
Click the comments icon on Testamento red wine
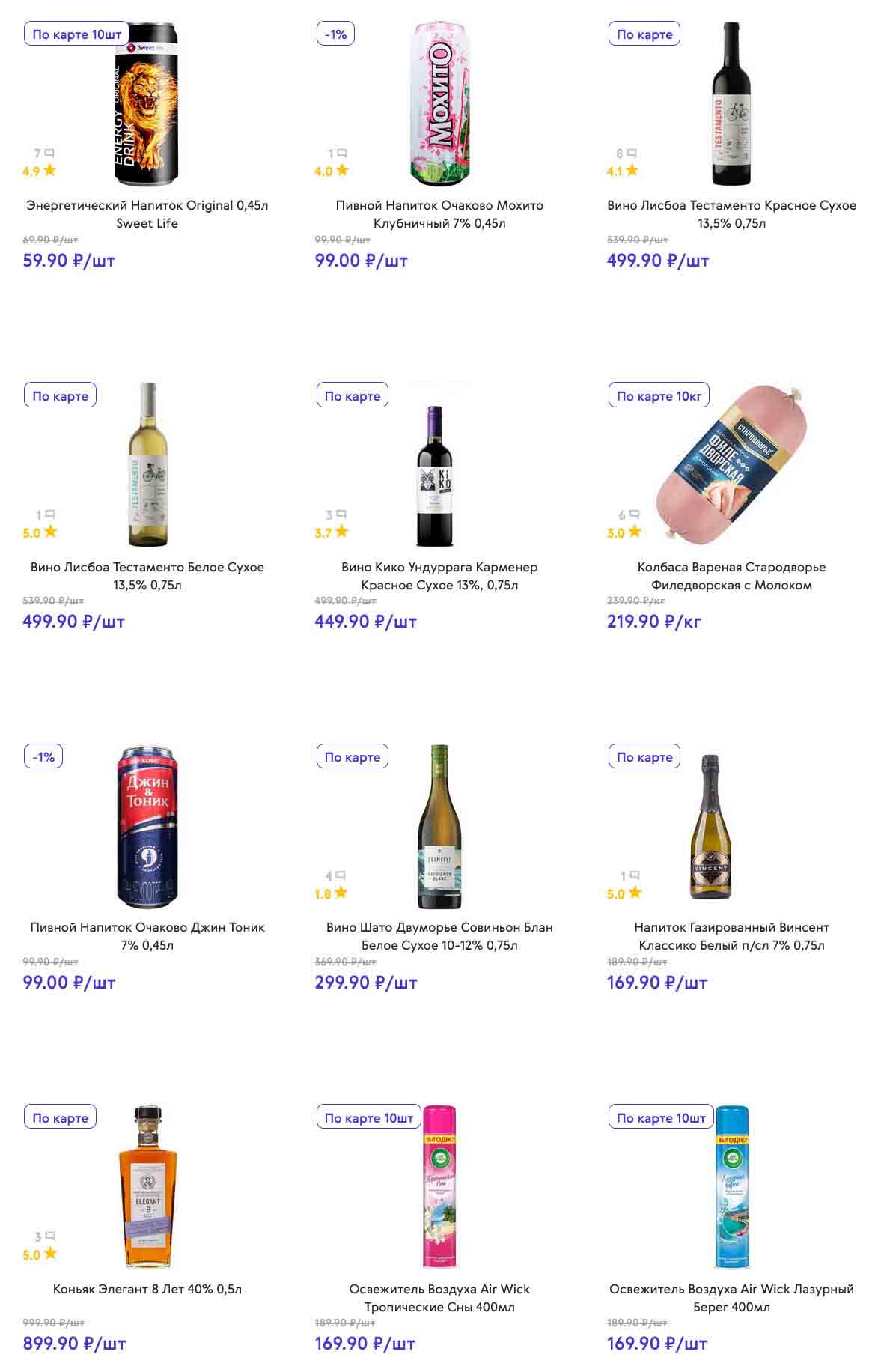coord(632,154)
